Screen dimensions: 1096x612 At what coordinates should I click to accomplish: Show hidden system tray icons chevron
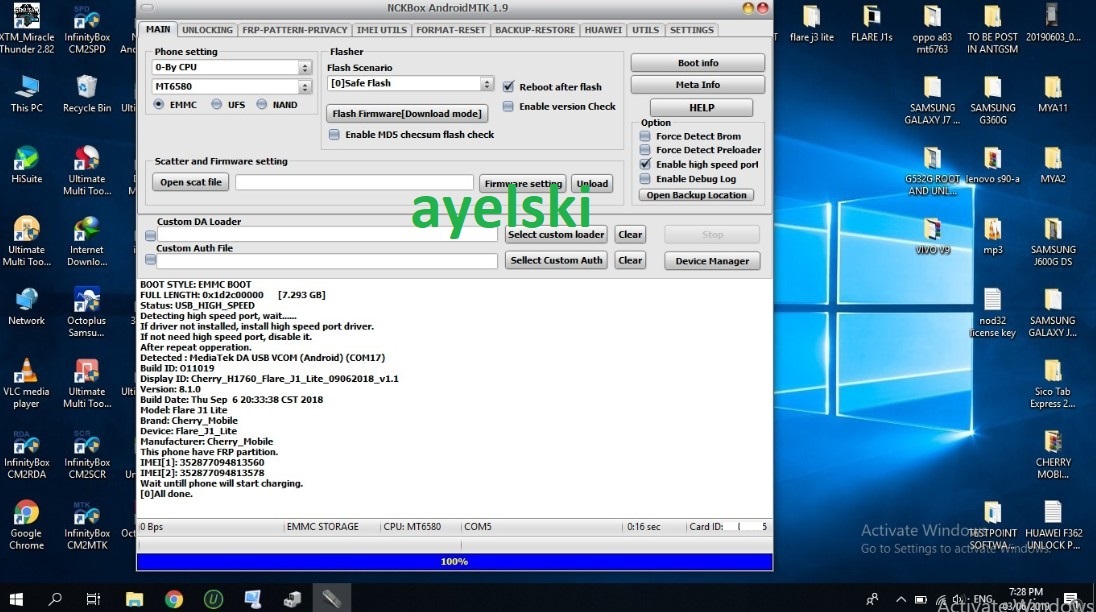click(x=900, y=599)
